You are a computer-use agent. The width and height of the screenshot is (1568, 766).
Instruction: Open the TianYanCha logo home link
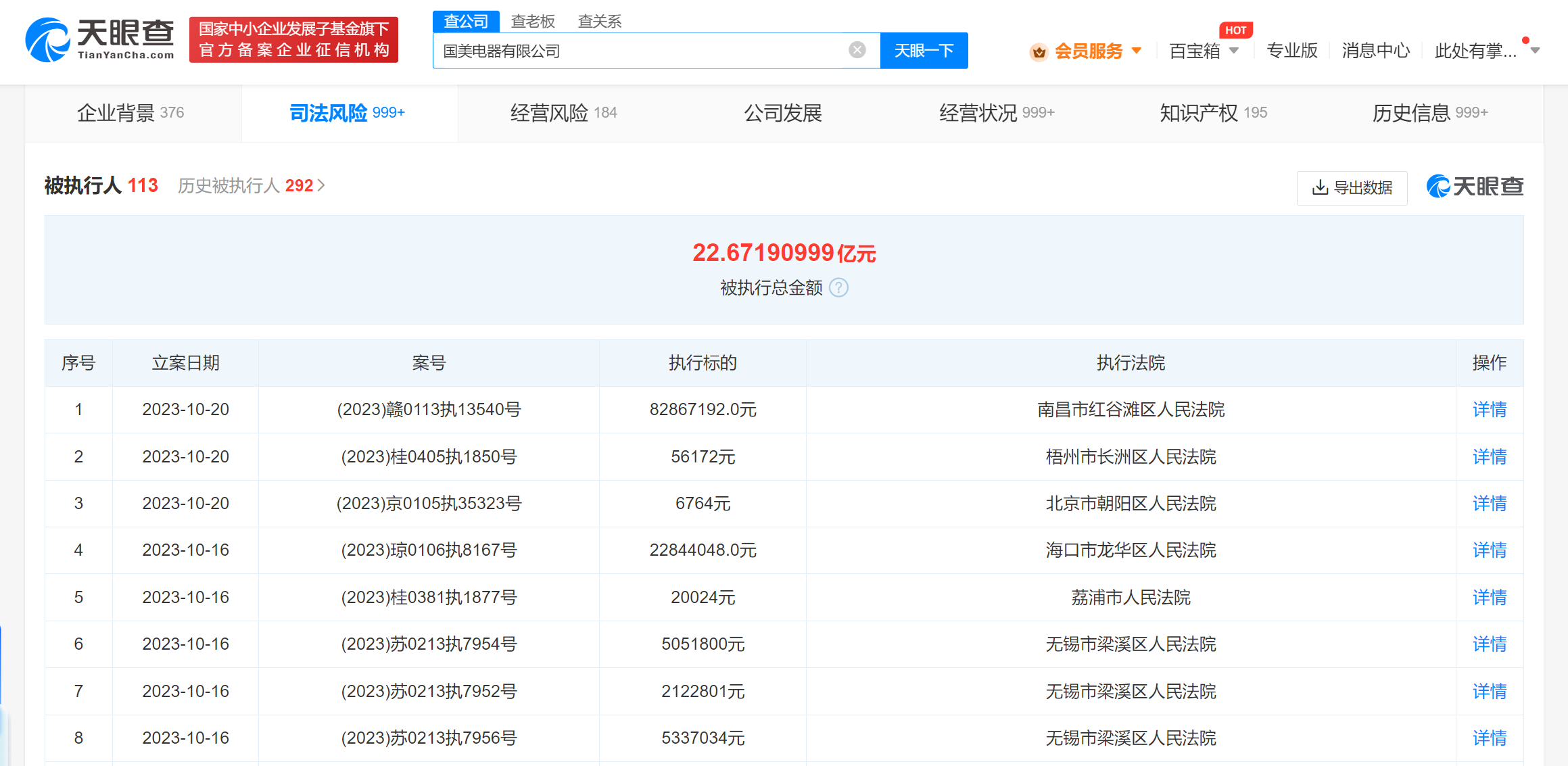coord(99,40)
